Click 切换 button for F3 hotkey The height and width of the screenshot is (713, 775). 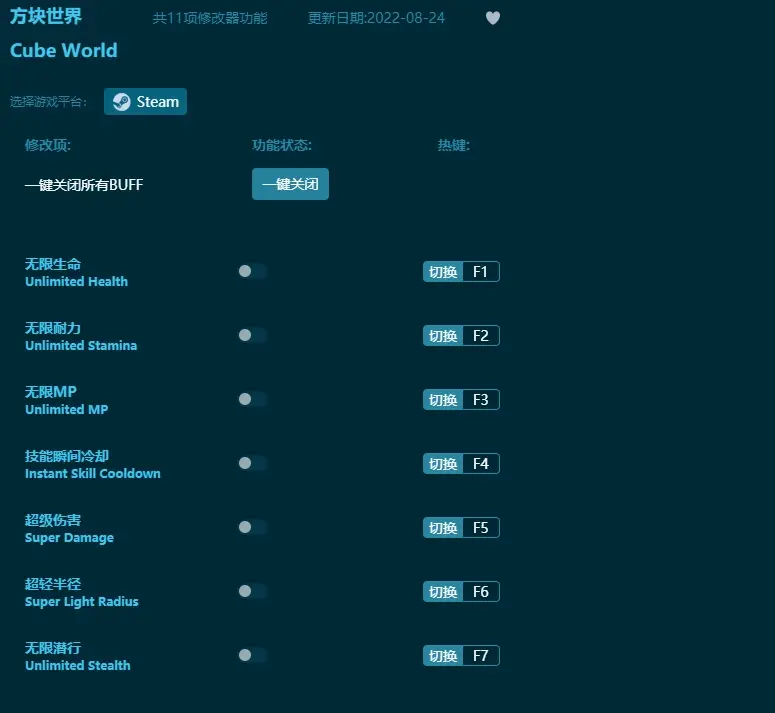click(x=443, y=399)
